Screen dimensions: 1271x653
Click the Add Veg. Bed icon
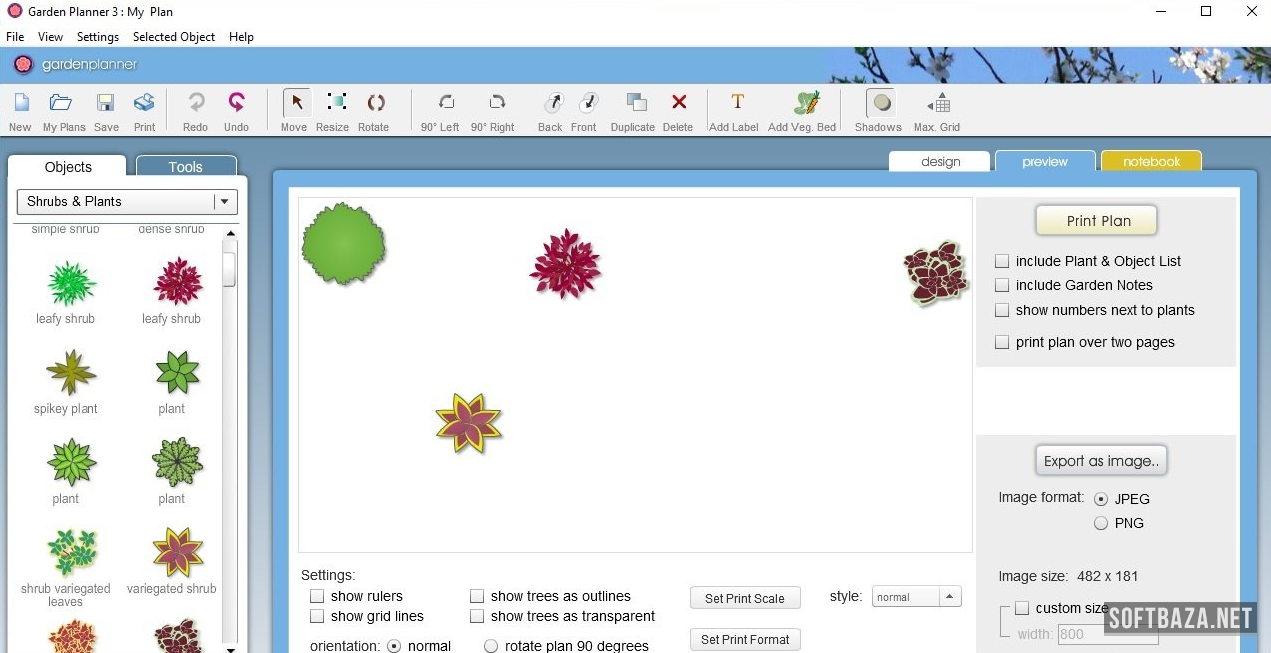pos(805,103)
